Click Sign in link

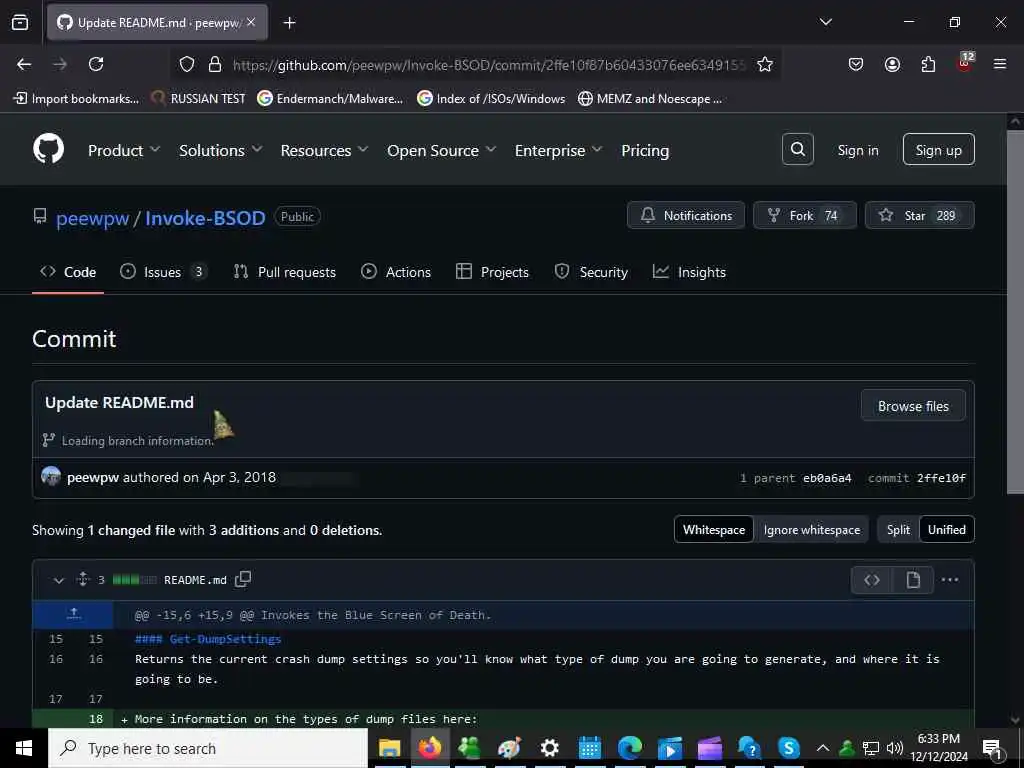[x=857, y=150]
